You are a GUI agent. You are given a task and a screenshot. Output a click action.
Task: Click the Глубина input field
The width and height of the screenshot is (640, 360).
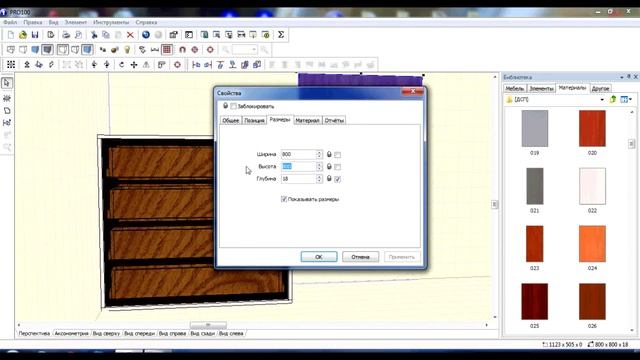[299, 179]
